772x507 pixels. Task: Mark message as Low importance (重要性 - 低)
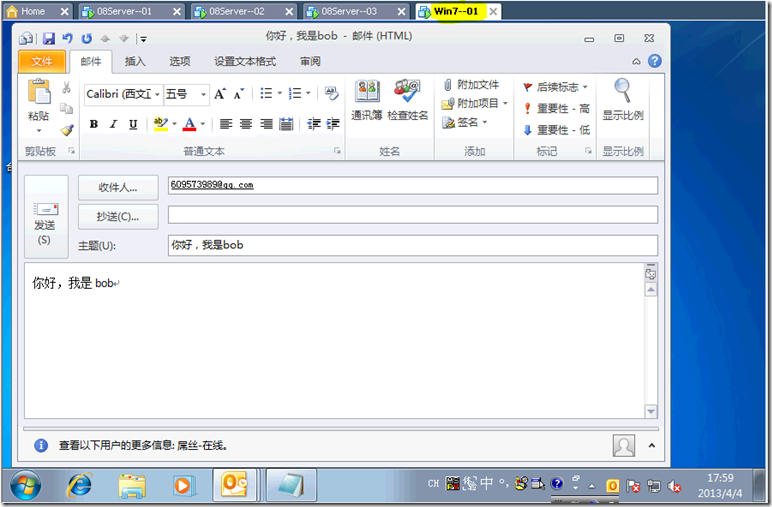click(x=556, y=130)
